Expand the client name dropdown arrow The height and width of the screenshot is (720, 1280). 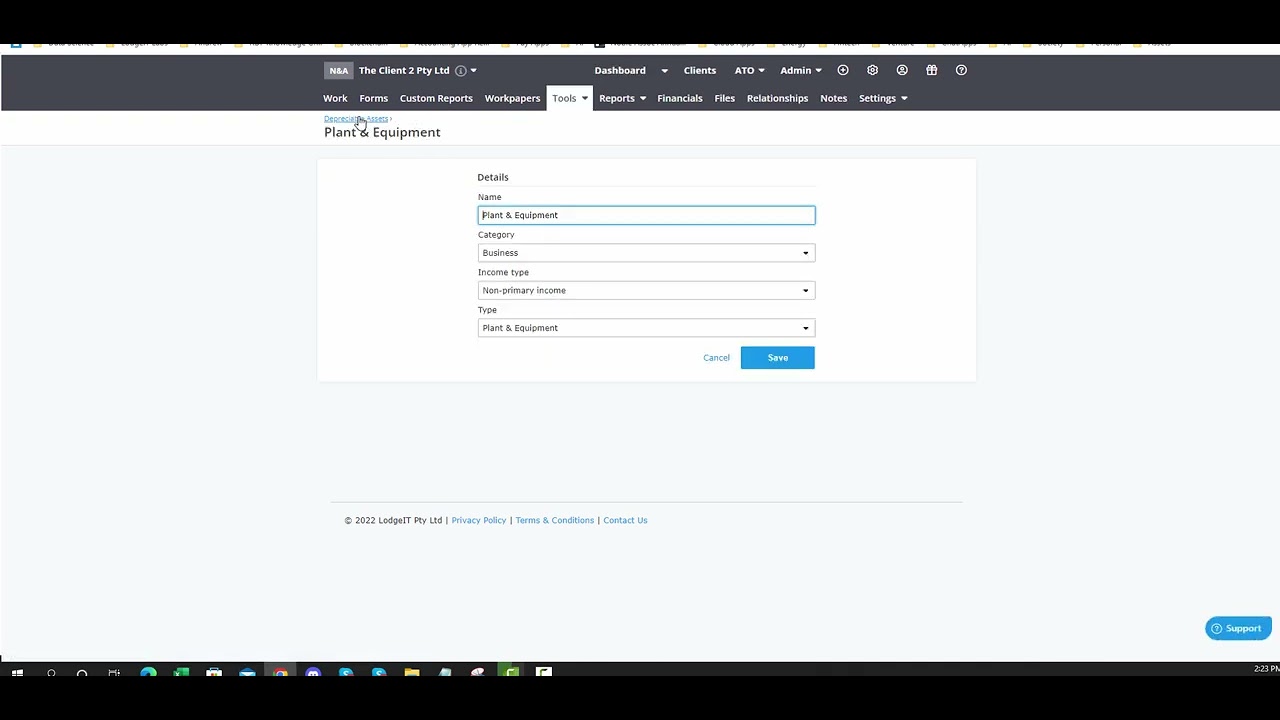click(473, 71)
